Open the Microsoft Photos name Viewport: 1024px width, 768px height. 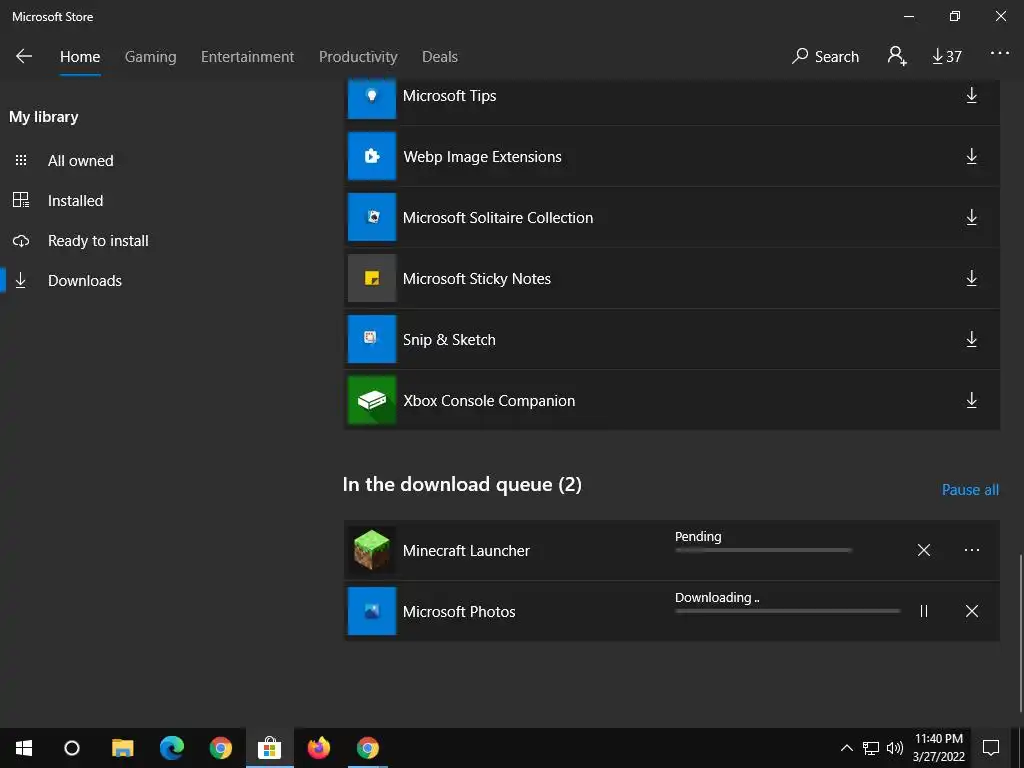point(458,611)
